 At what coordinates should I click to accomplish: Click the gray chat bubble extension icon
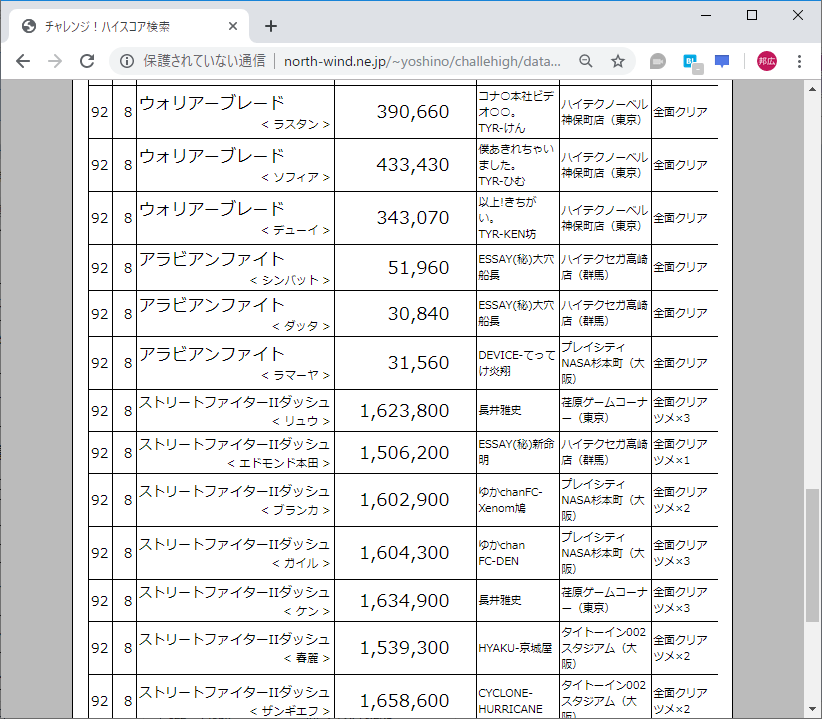click(657, 61)
